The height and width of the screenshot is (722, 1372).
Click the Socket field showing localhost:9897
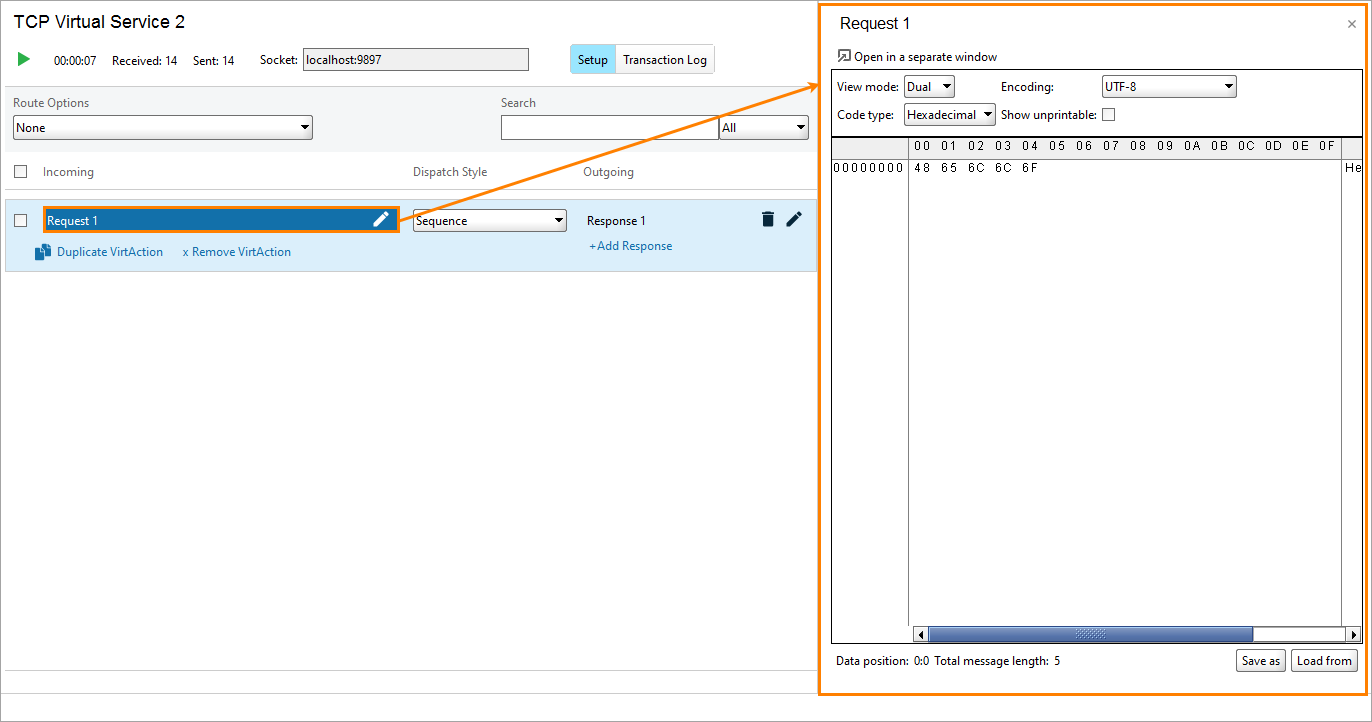click(415, 59)
